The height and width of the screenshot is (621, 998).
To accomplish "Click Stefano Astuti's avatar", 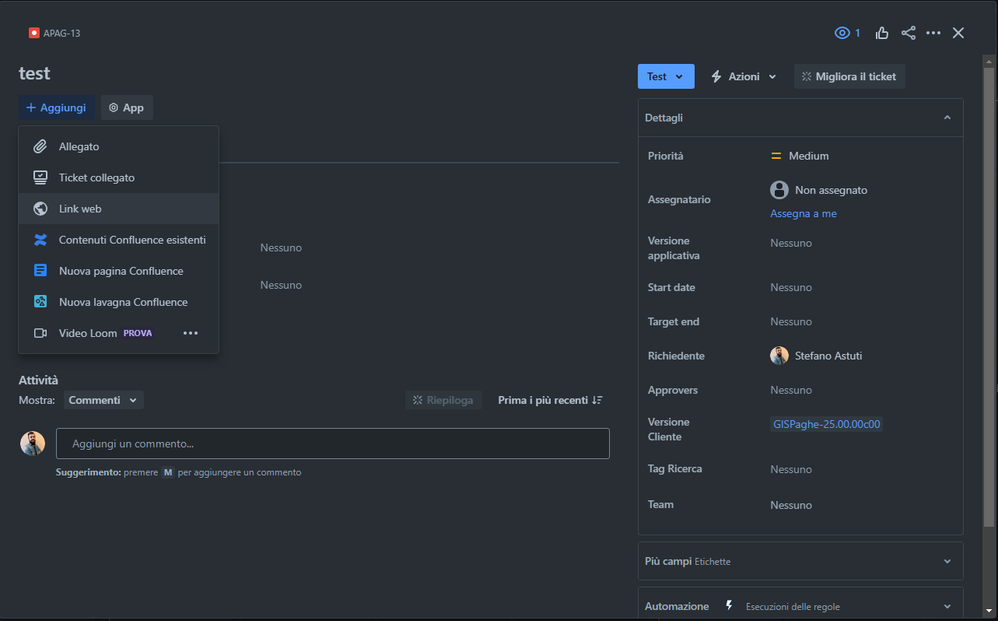I will tap(779, 355).
